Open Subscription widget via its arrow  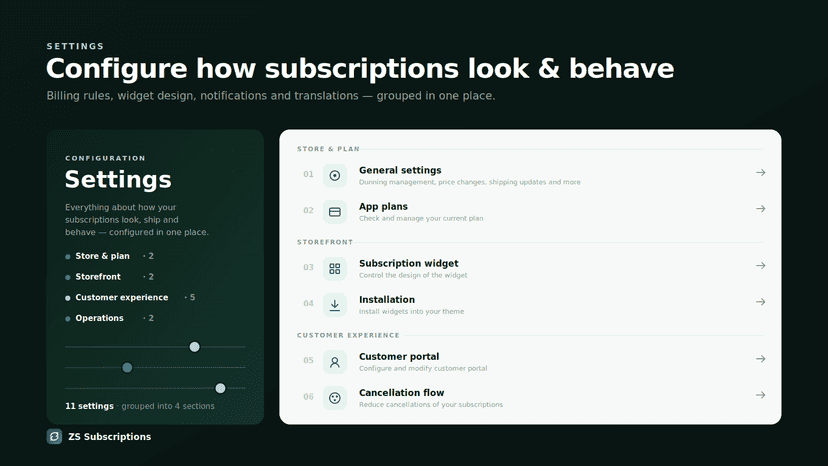point(760,266)
